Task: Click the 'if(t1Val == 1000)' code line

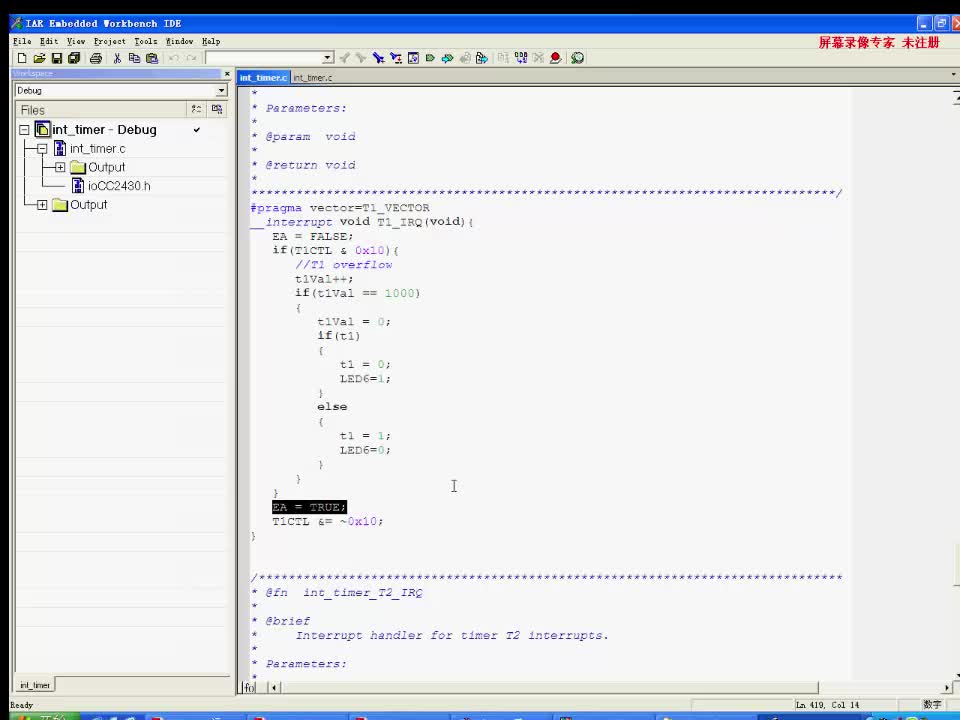Action: point(358,293)
